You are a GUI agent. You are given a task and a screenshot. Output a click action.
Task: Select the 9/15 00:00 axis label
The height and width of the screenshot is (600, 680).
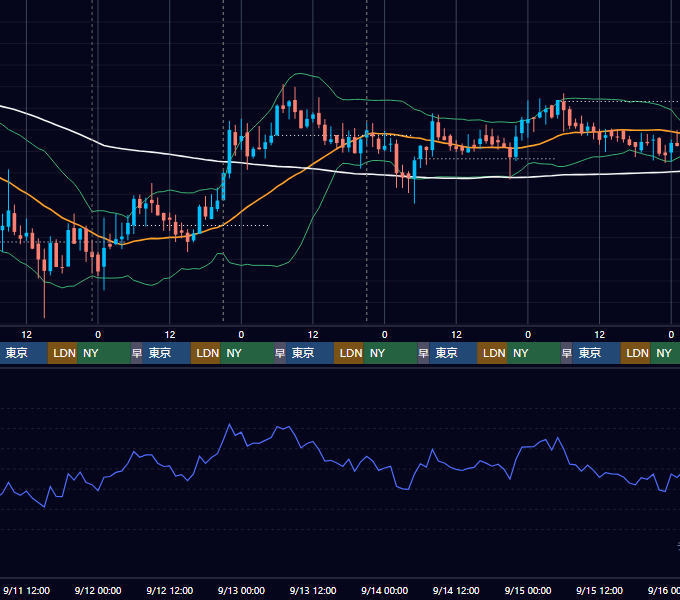coord(528,590)
